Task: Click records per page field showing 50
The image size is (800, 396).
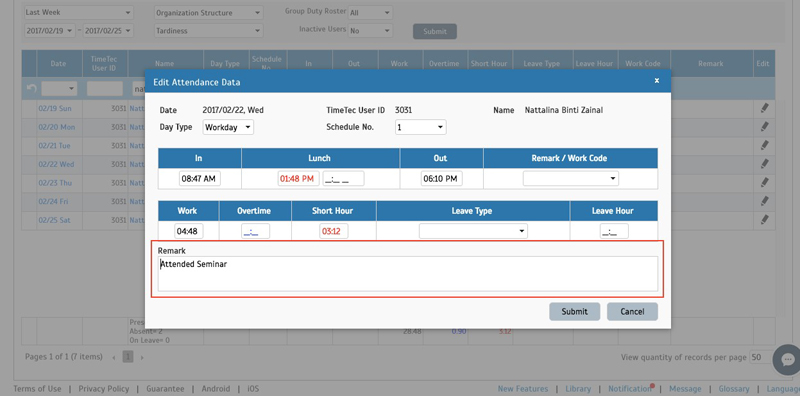Action: (x=761, y=357)
